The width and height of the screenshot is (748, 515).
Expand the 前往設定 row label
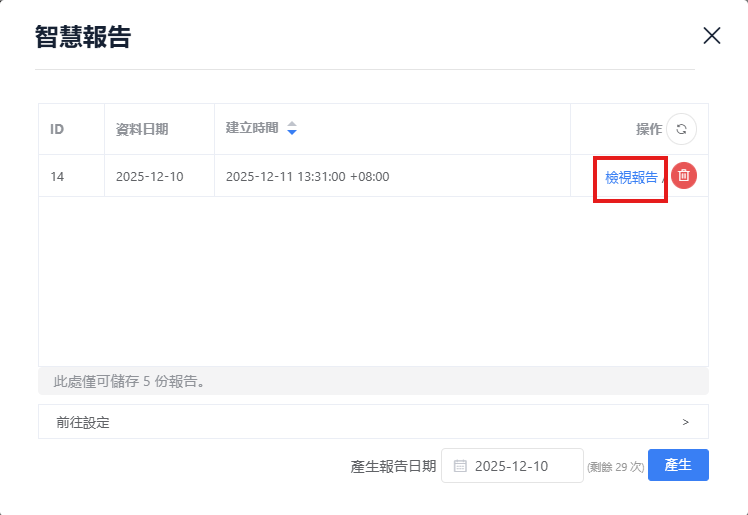click(x=83, y=422)
